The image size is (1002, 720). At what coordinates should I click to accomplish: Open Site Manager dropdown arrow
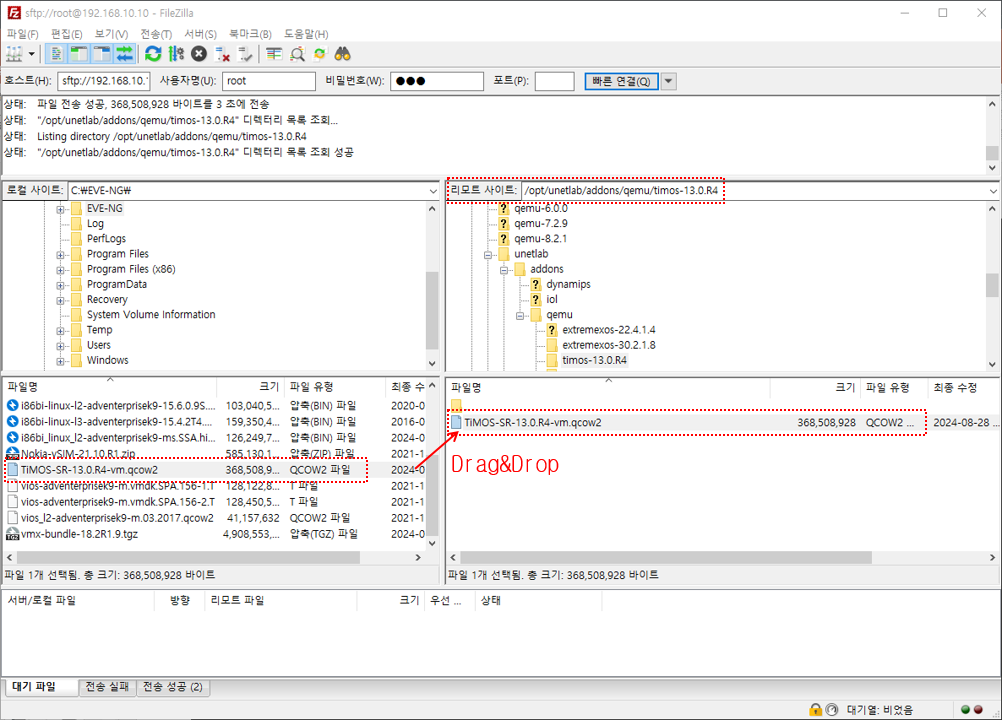pyautogui.click(x=31, y=54)
